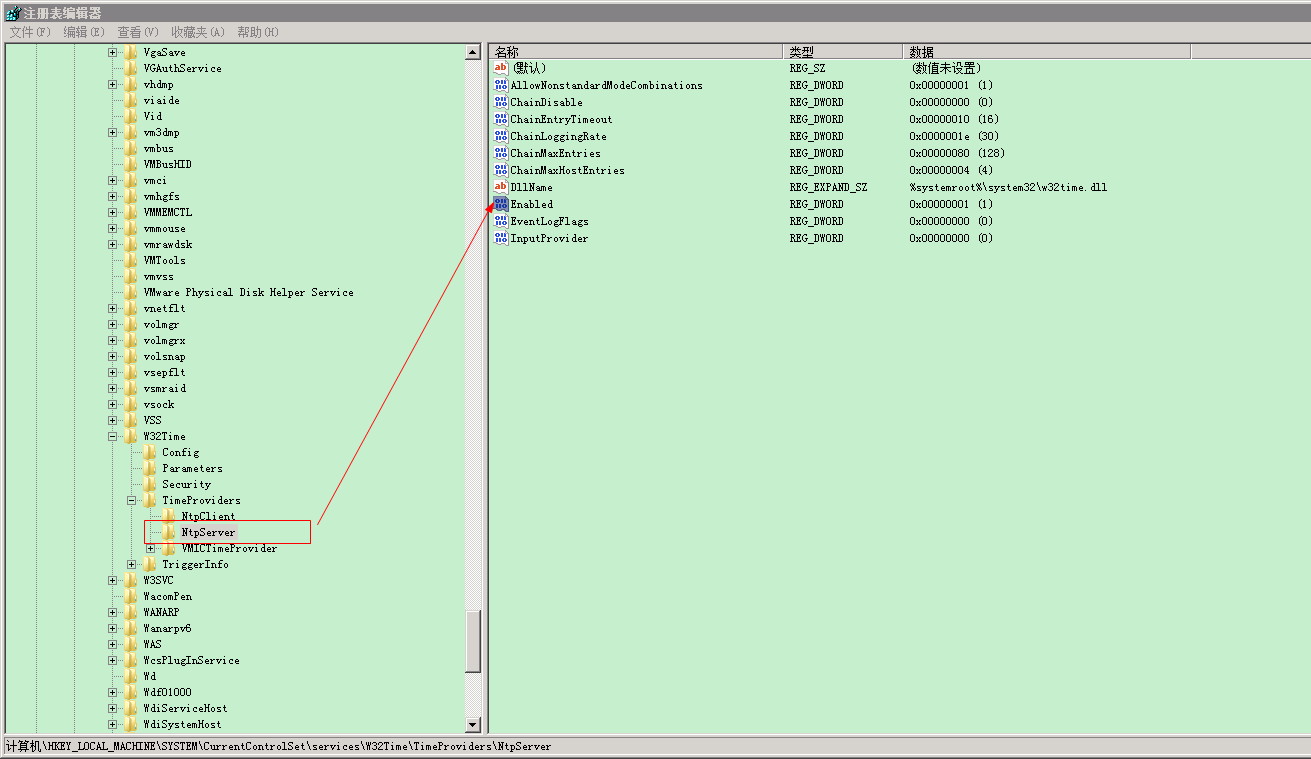Viewport: 1311px width, 759px height.
Task: Click the REG_DWORD icon beside Enabled
Action: pos(500,204)
